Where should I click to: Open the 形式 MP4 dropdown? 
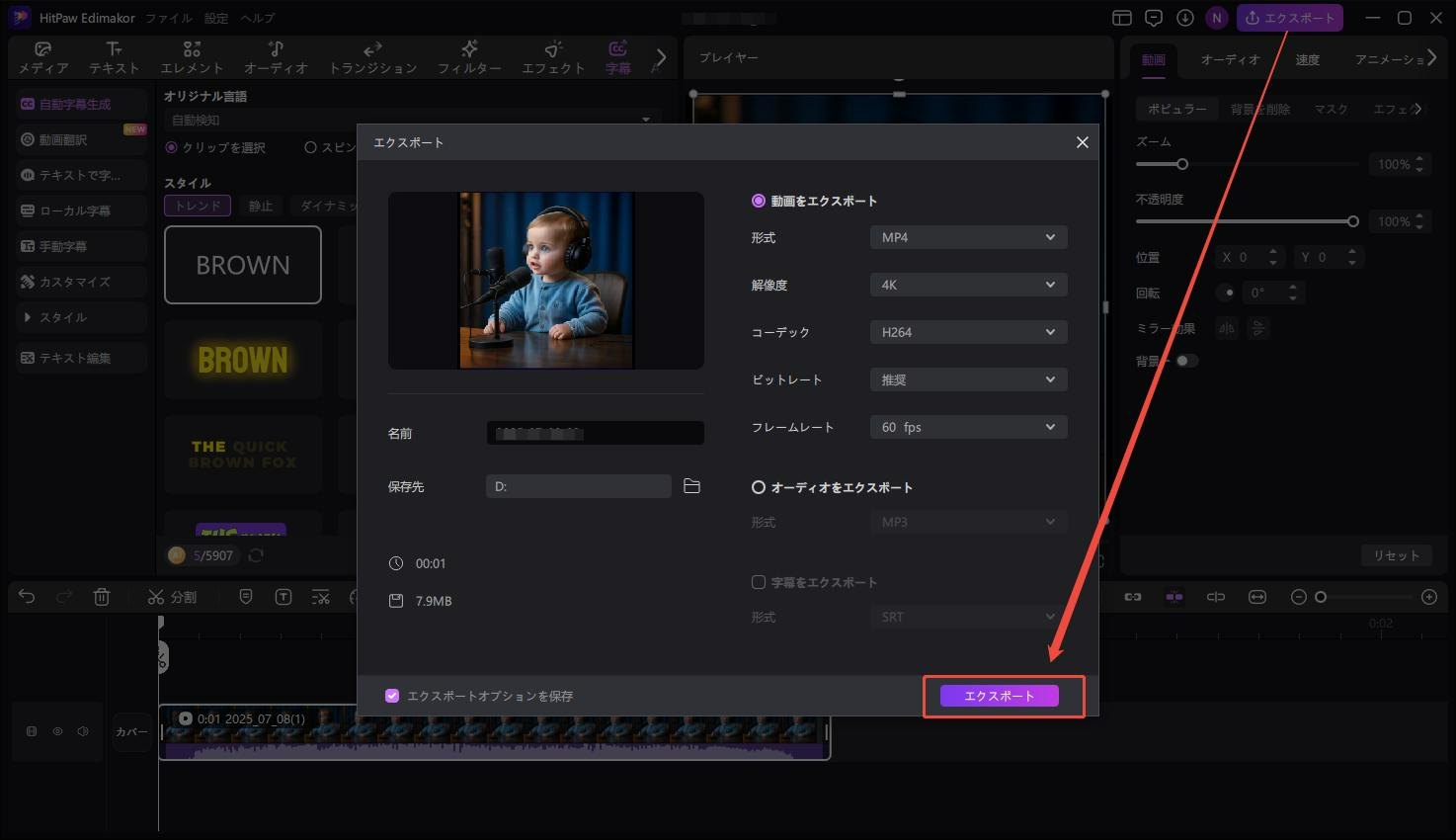click(968, 237)
